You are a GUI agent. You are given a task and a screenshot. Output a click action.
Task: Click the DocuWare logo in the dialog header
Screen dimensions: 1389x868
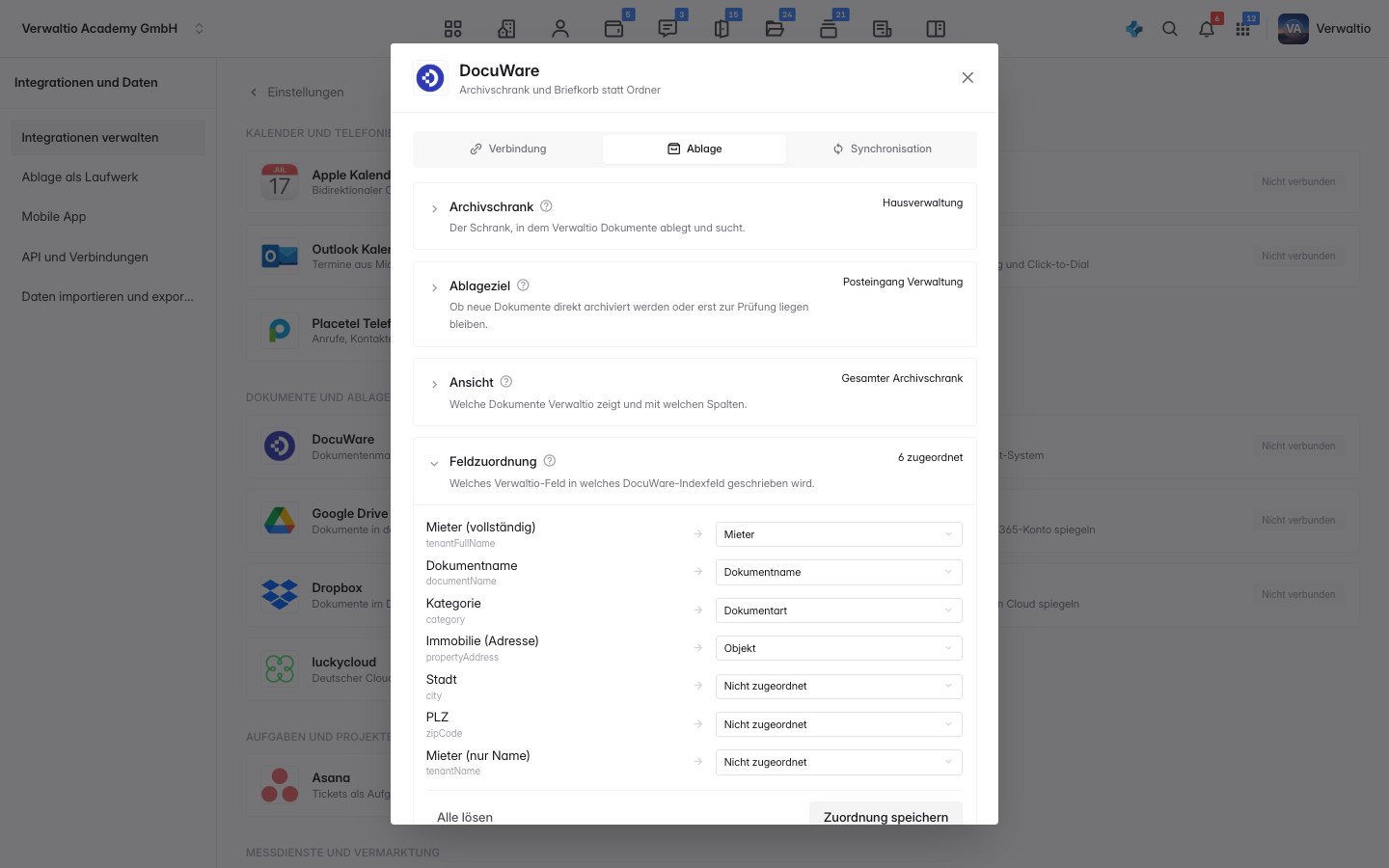pos(430,77)
